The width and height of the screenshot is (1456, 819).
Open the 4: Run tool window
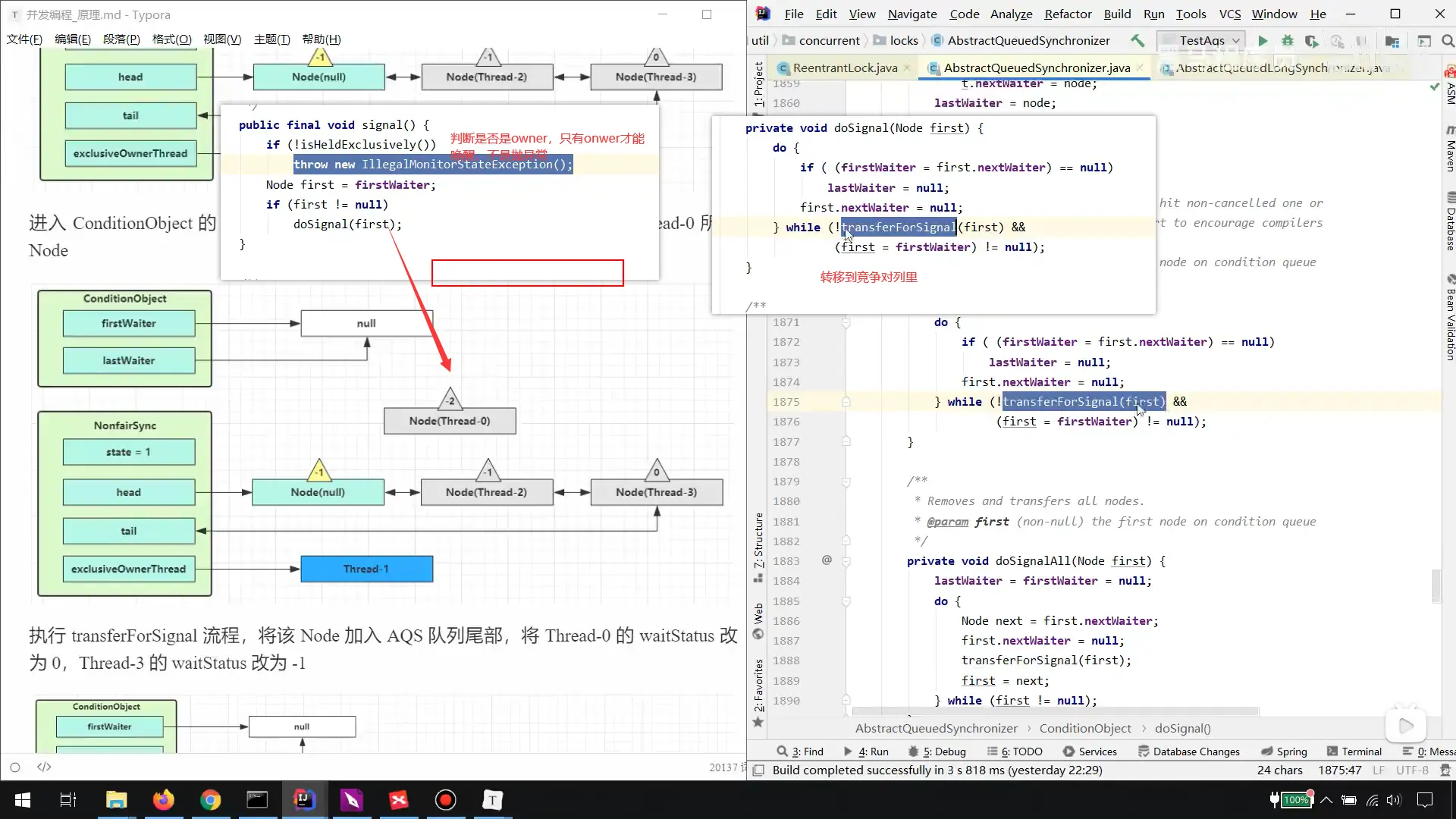click(x=866, y=752)
